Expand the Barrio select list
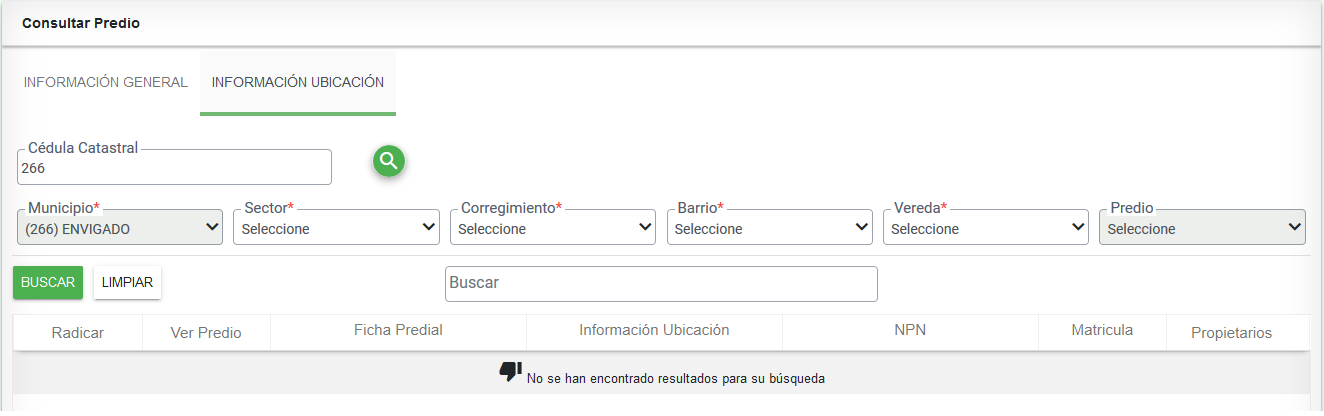The image size is (1324, 416). [770, 228]
